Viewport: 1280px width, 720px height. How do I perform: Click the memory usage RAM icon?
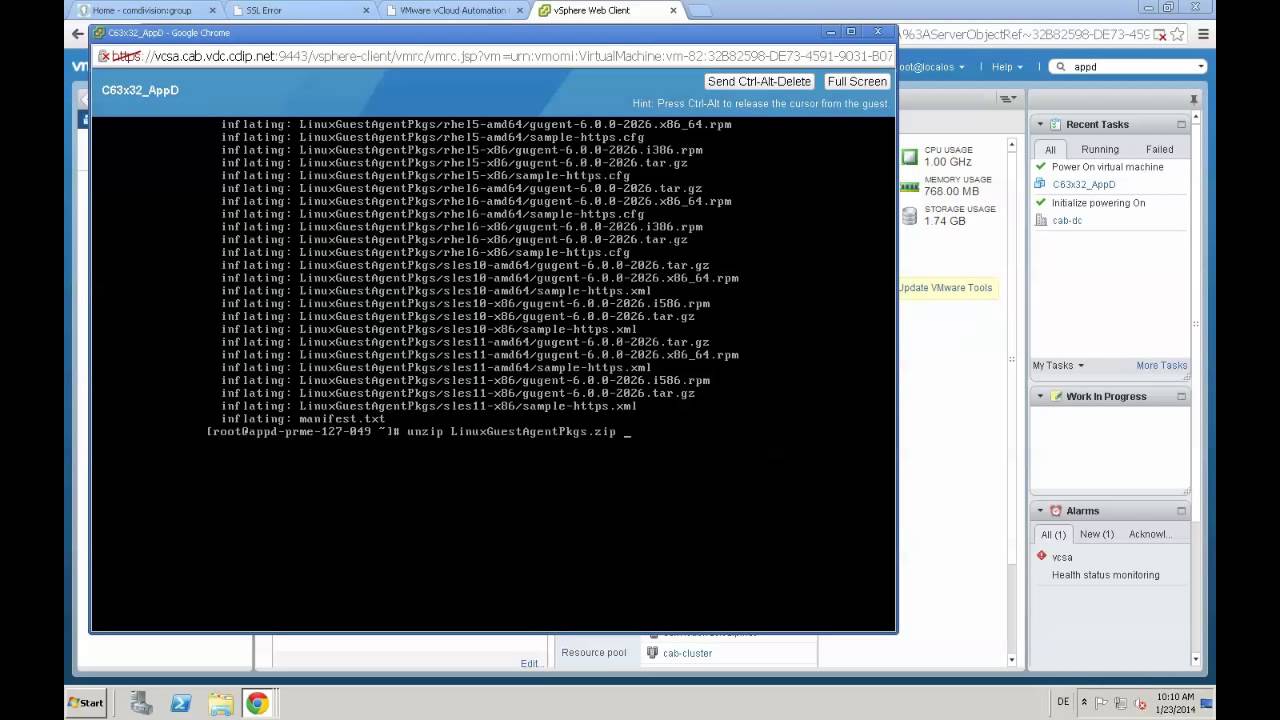[x=909, y=187]
